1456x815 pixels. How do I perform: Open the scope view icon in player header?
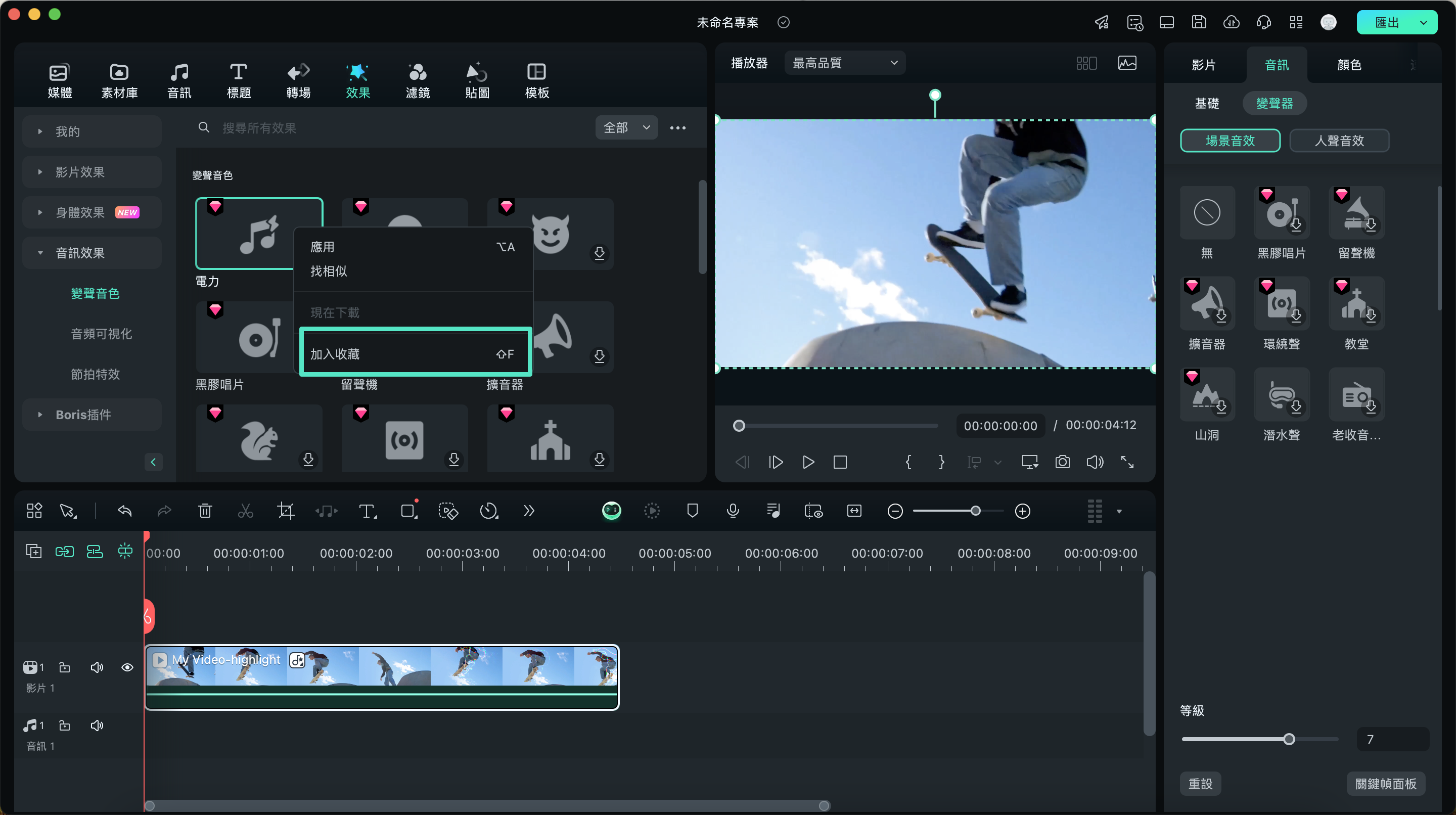pyautogui.click(x=1127, y=63)
